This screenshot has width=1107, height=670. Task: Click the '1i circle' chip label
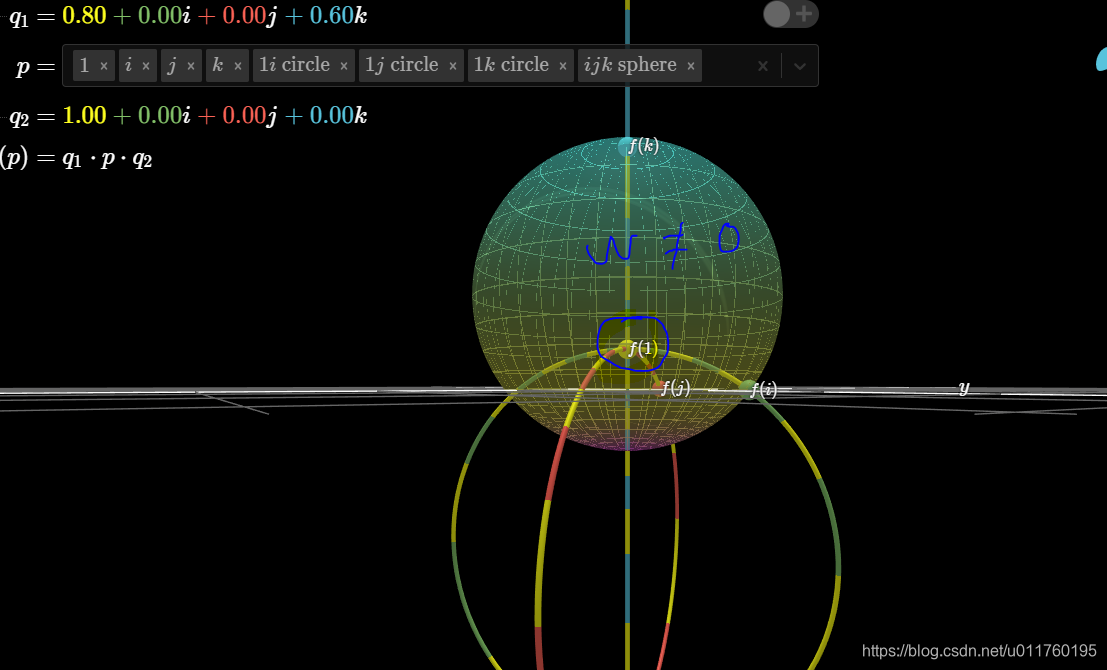(294, 65)
